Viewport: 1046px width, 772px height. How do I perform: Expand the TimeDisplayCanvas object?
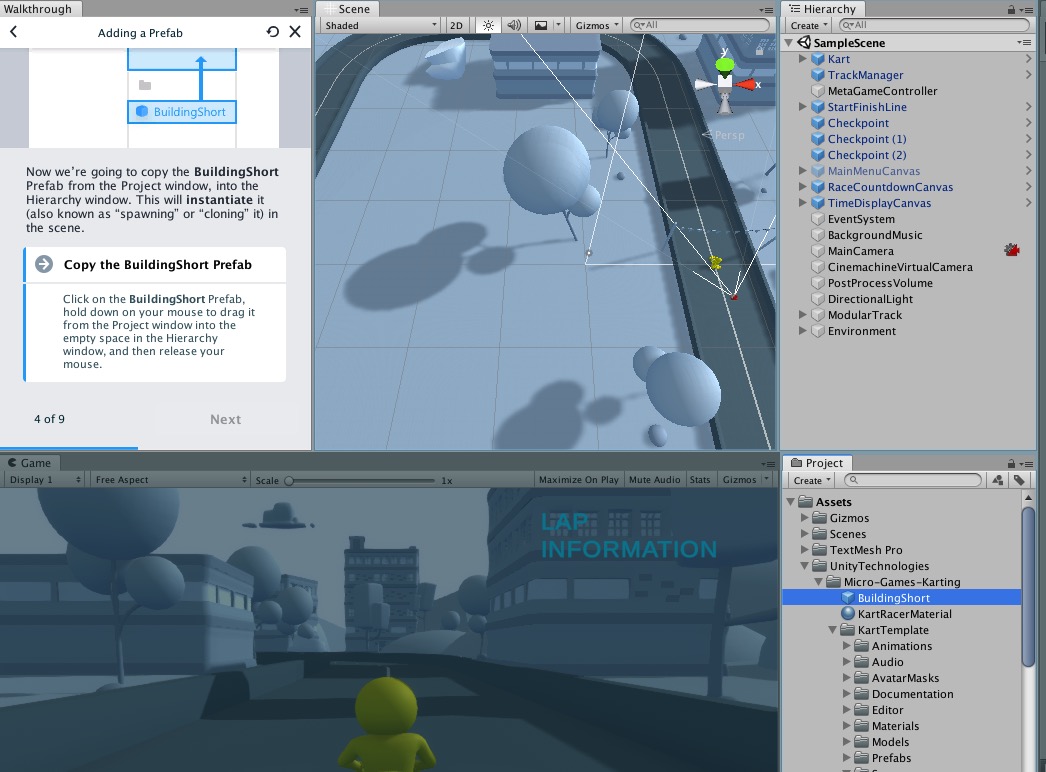pos(803,203)
